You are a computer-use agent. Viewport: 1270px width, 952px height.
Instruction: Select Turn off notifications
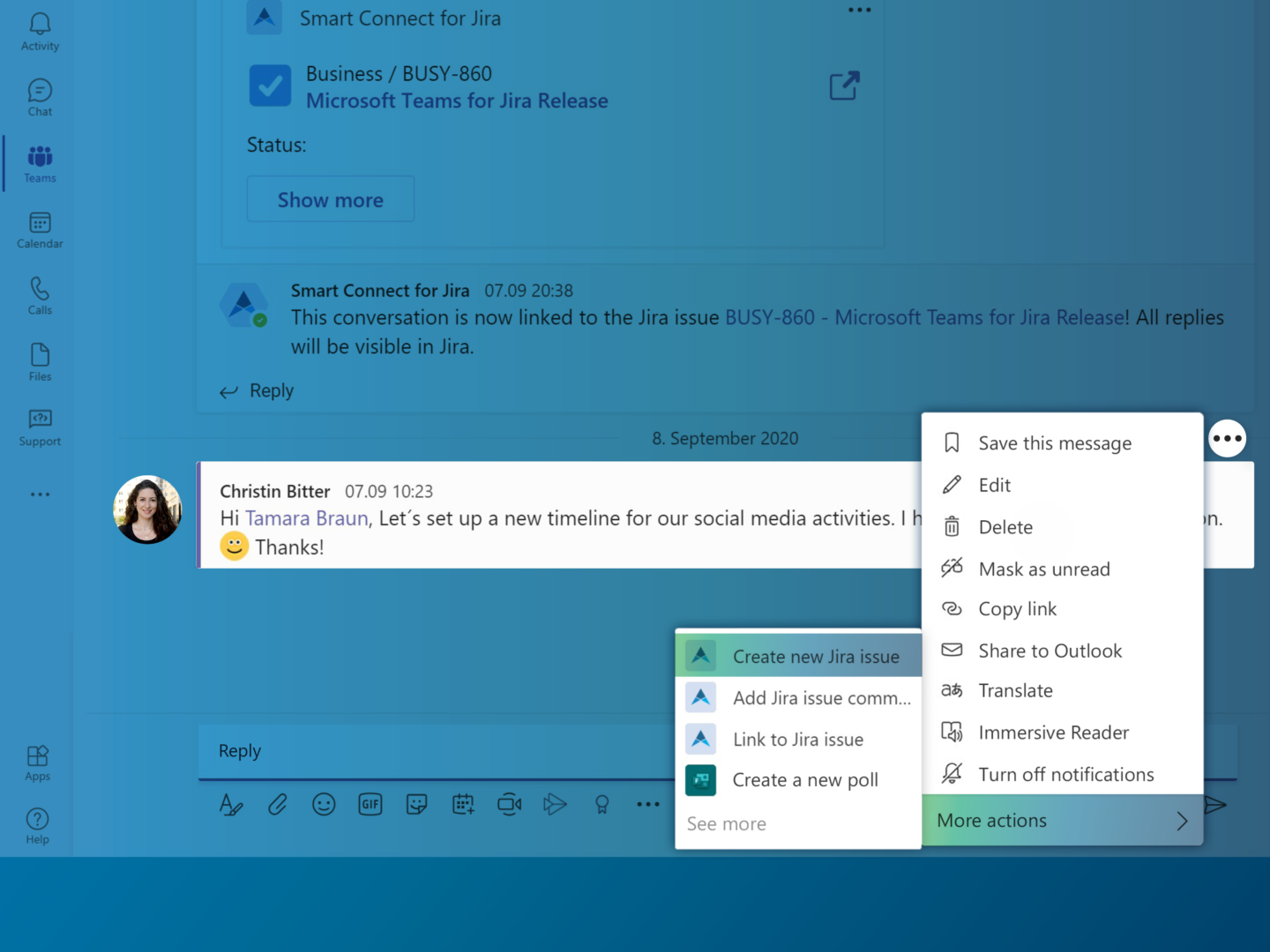coord(1062,774)
